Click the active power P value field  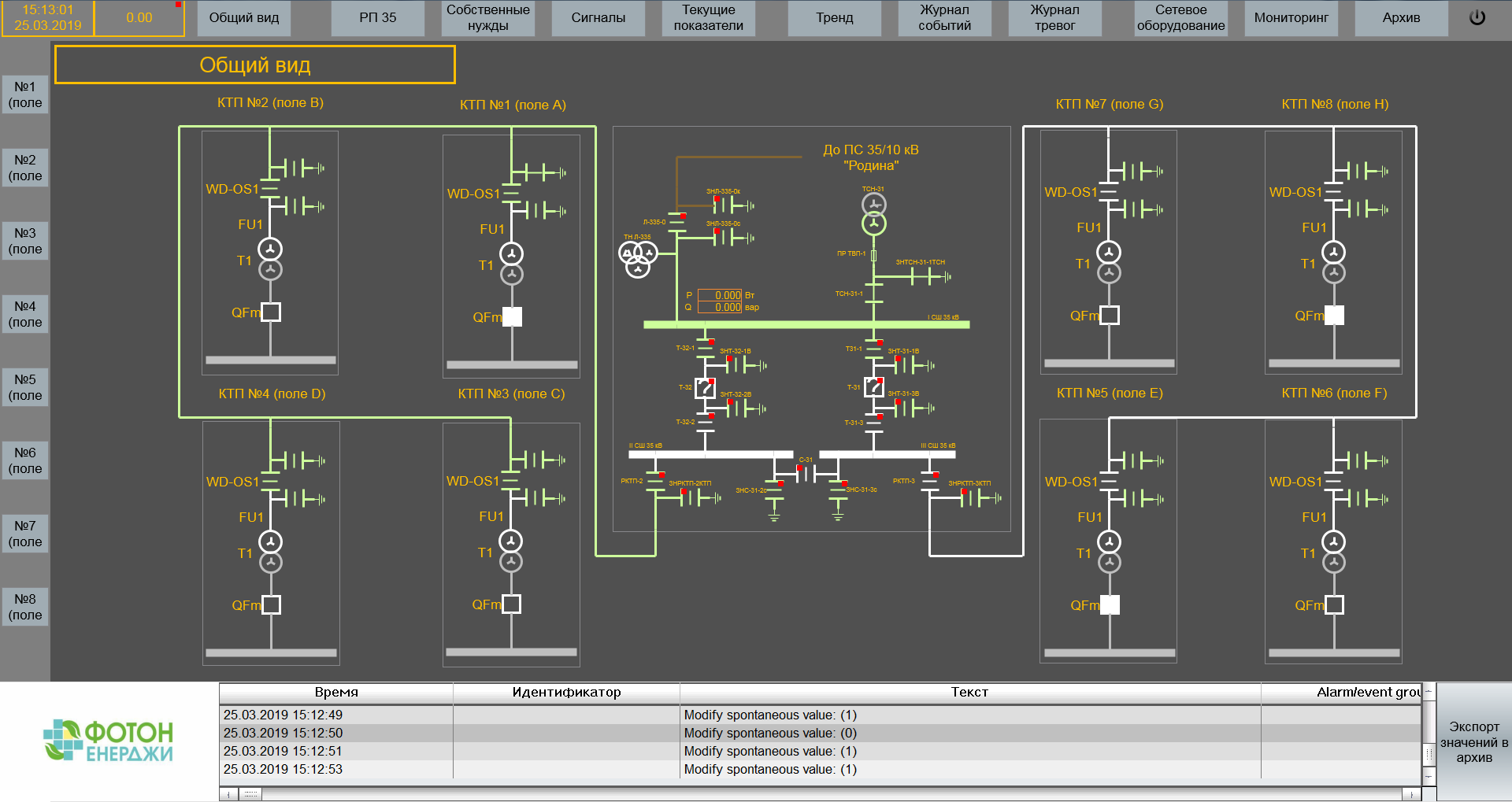[x=719, y=295]
